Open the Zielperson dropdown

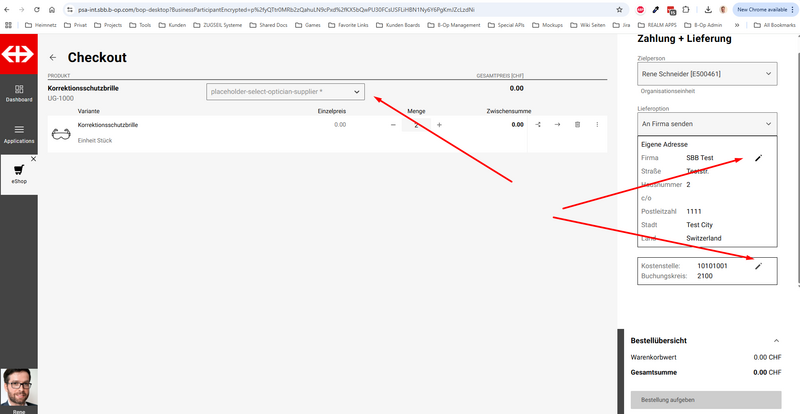(x=706, y=74)
